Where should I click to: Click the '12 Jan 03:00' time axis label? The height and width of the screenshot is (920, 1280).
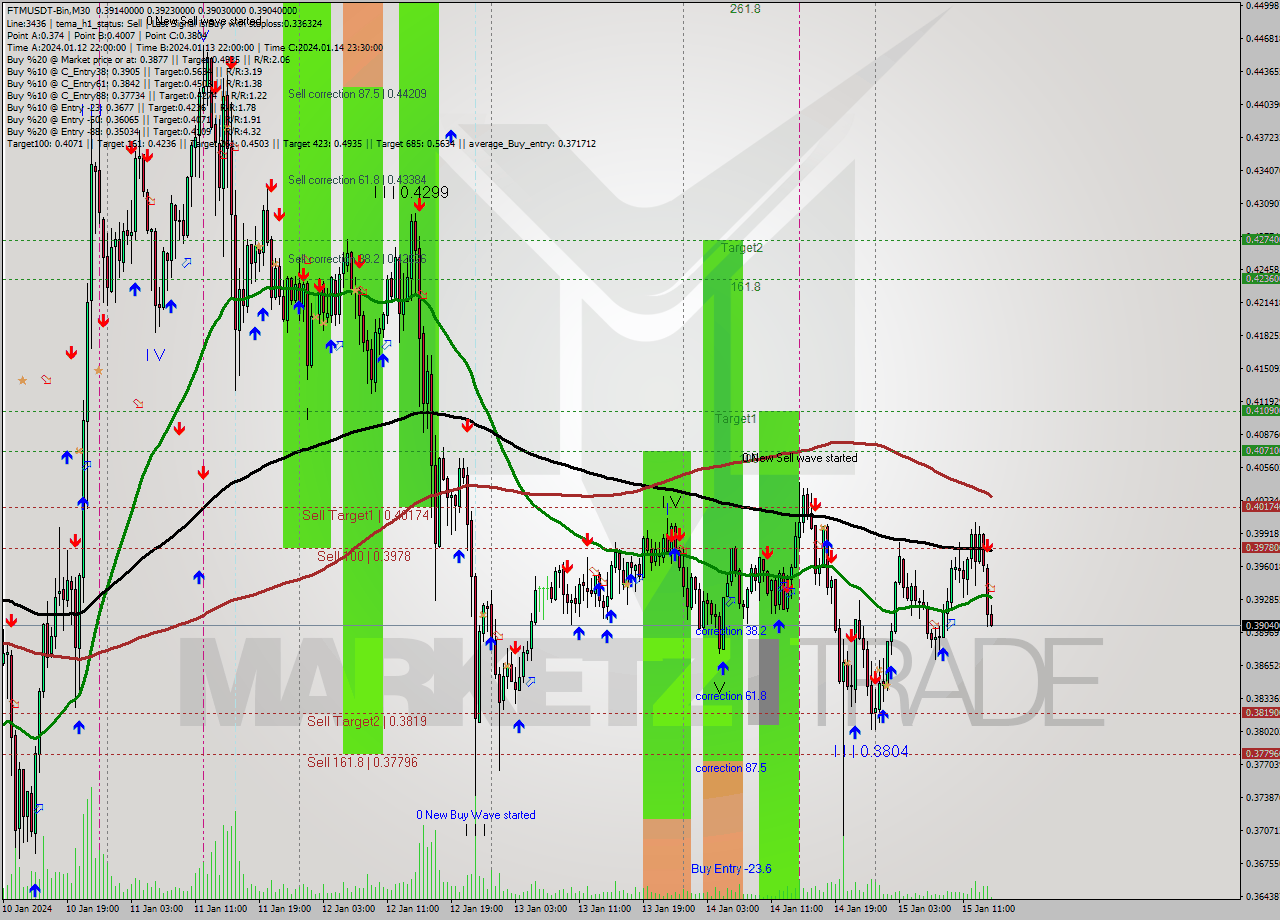[x=350, y=909]
